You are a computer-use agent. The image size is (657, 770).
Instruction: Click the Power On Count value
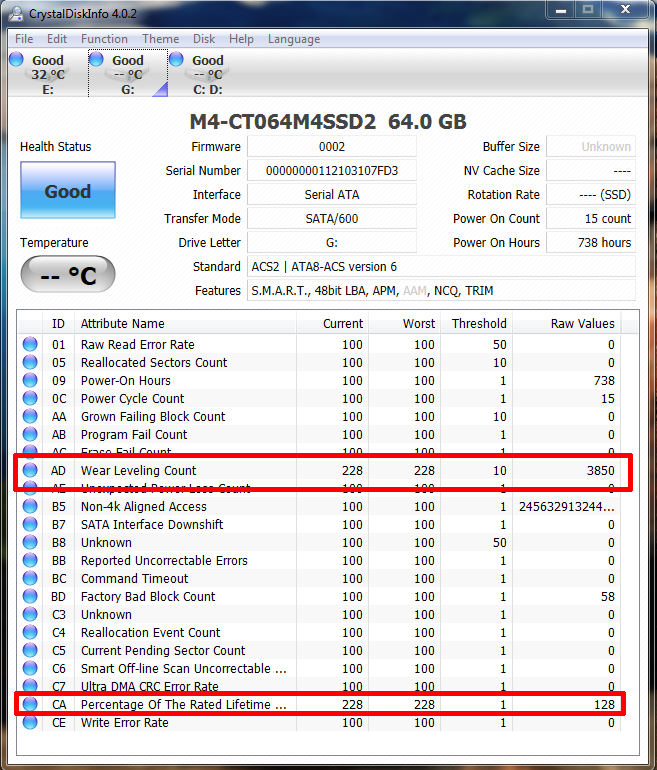591,219
